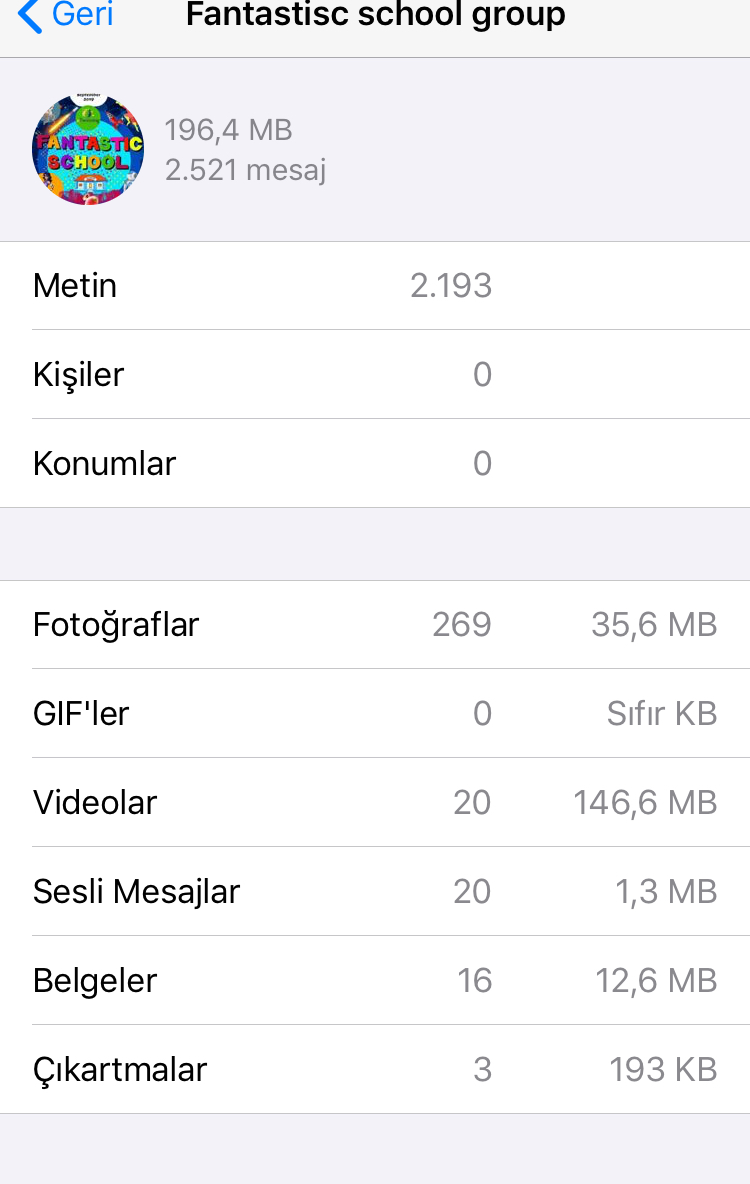Select the 196,4 MB total size

click(228, 130)
